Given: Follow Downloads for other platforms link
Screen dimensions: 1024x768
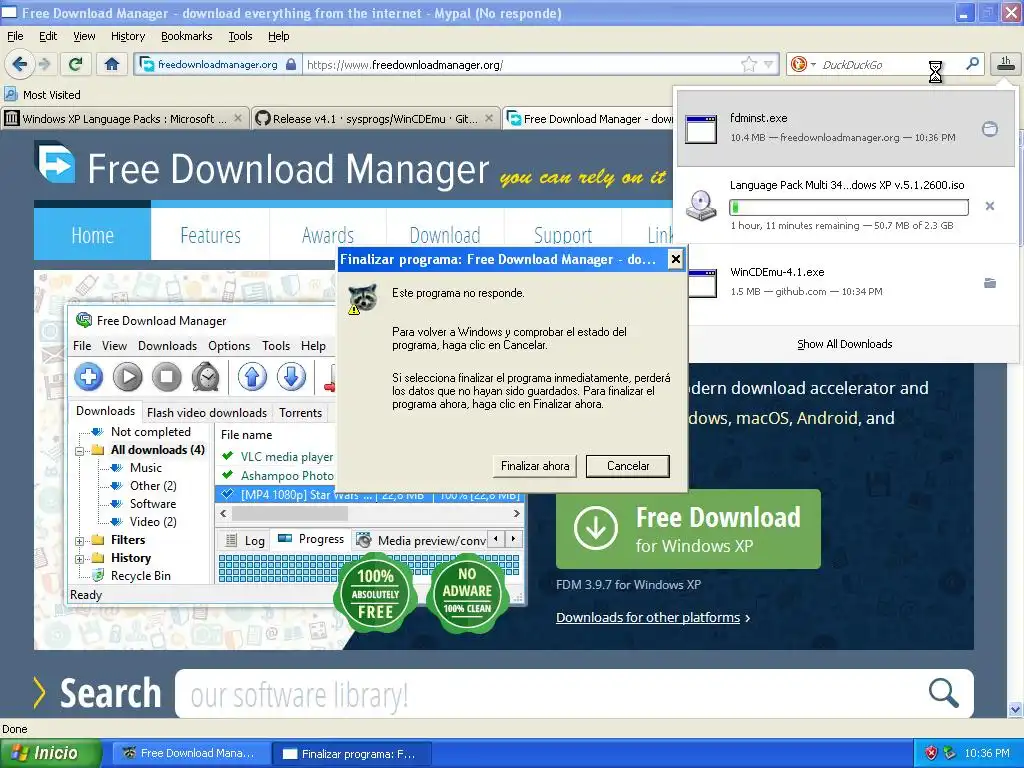Looking at the screenshot, I should click(648, 617).
